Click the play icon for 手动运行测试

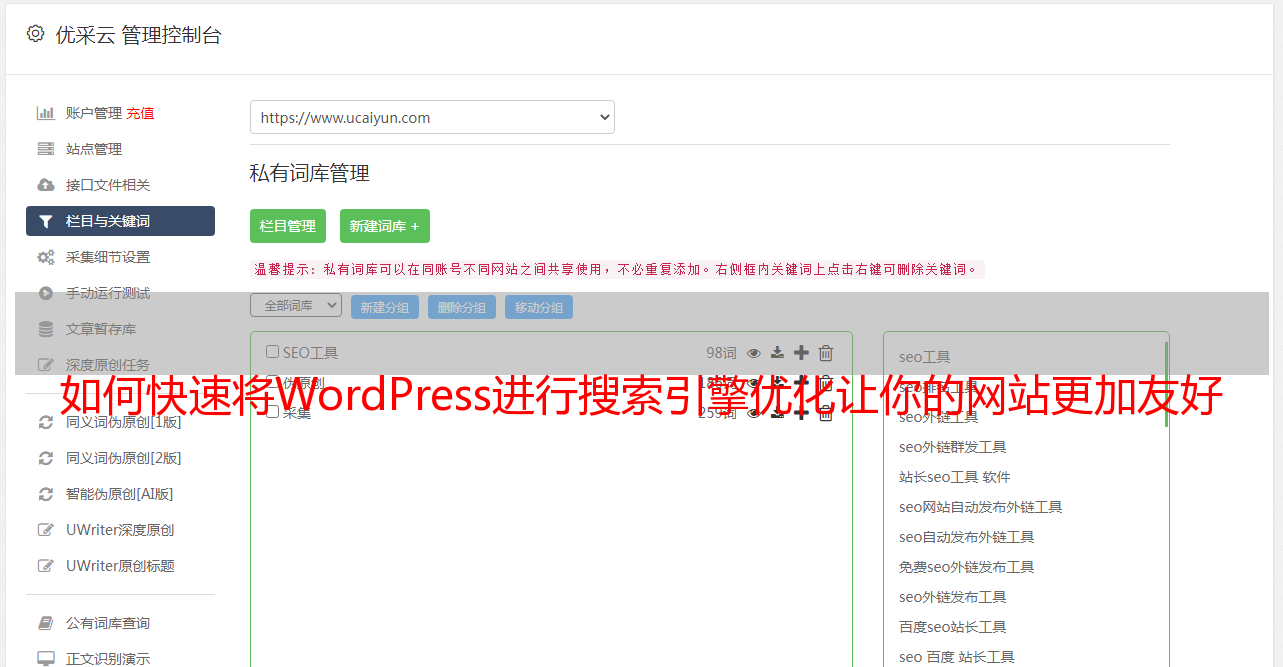(x=46, y=293)
